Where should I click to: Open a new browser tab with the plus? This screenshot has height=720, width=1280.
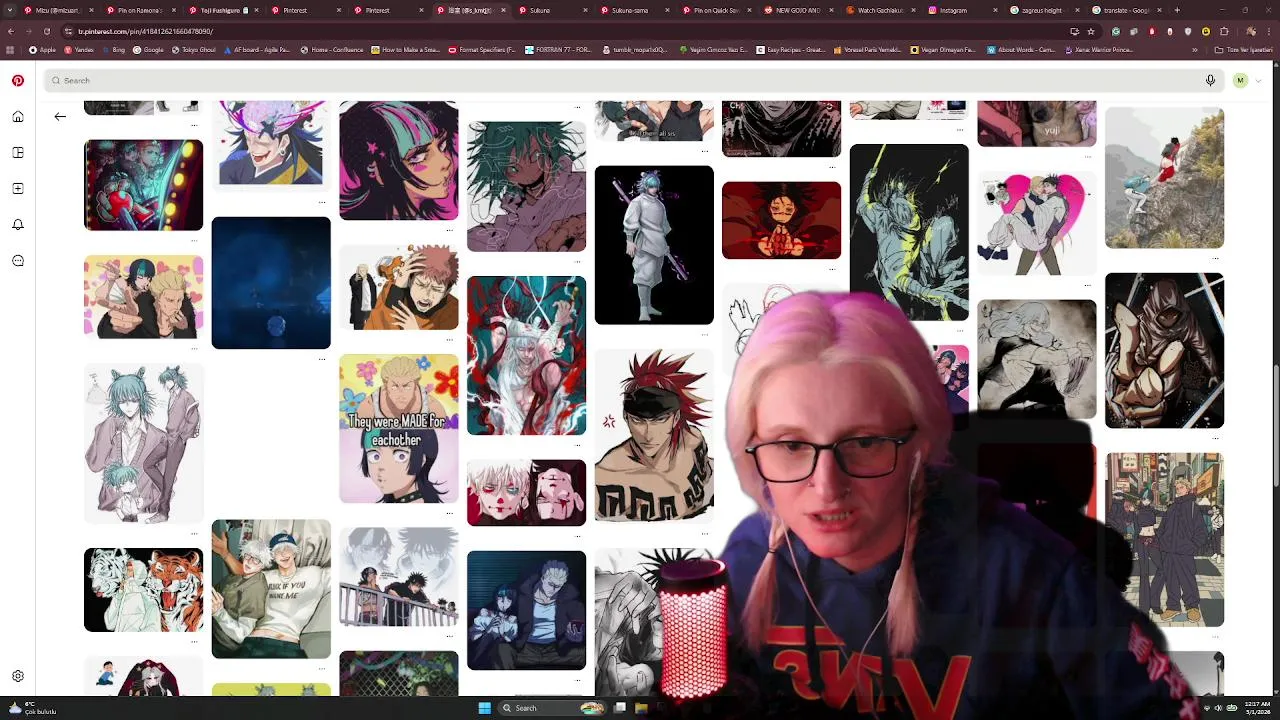[x=1177, y=10]
